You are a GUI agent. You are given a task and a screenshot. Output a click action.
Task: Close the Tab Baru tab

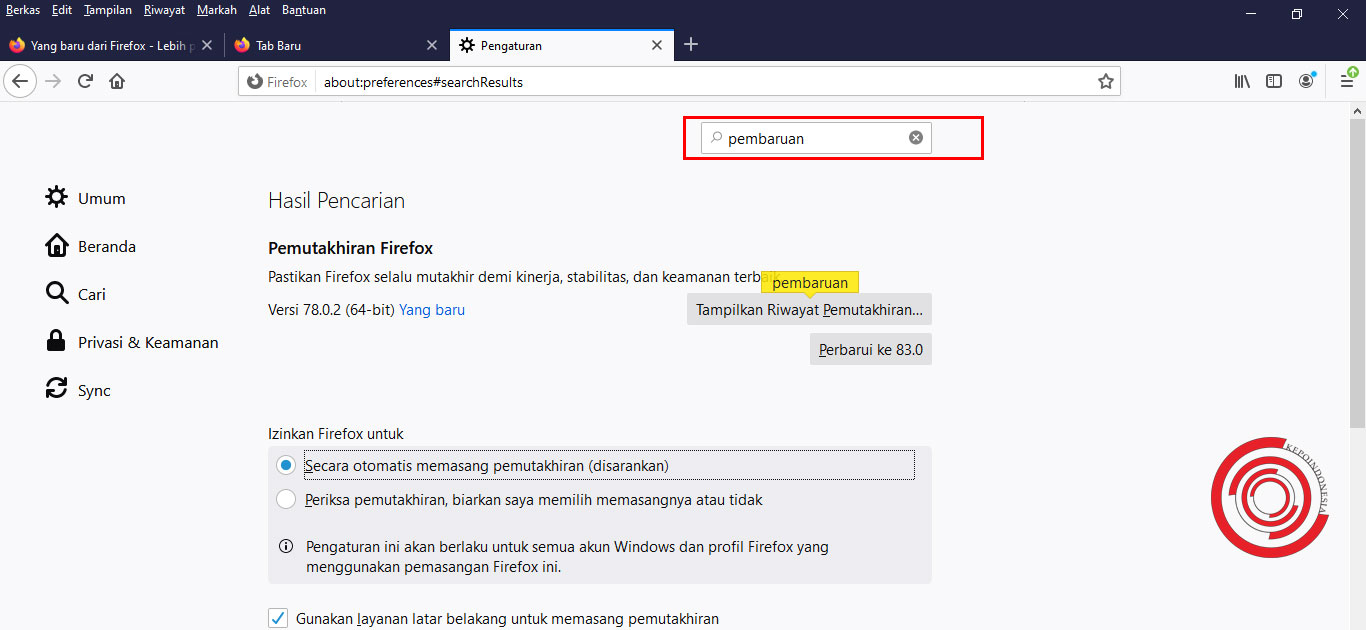pyautogui.click(x=432, y=45)
